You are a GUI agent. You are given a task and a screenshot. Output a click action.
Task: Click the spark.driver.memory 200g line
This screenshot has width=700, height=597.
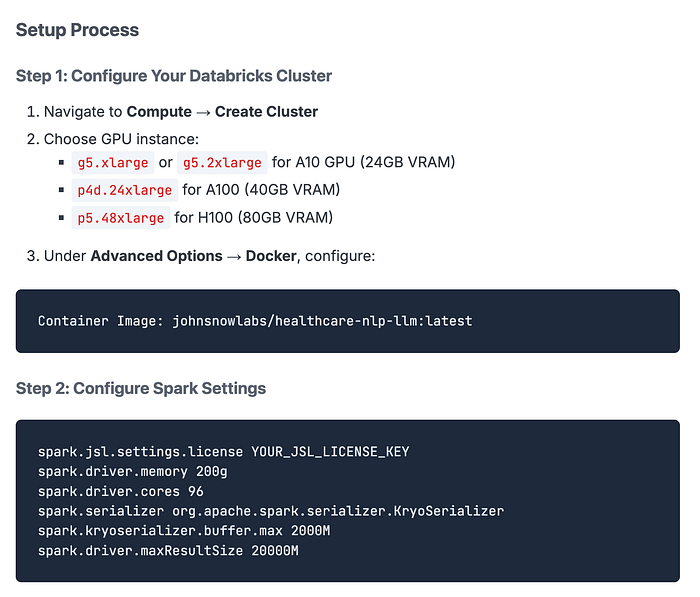133,472
